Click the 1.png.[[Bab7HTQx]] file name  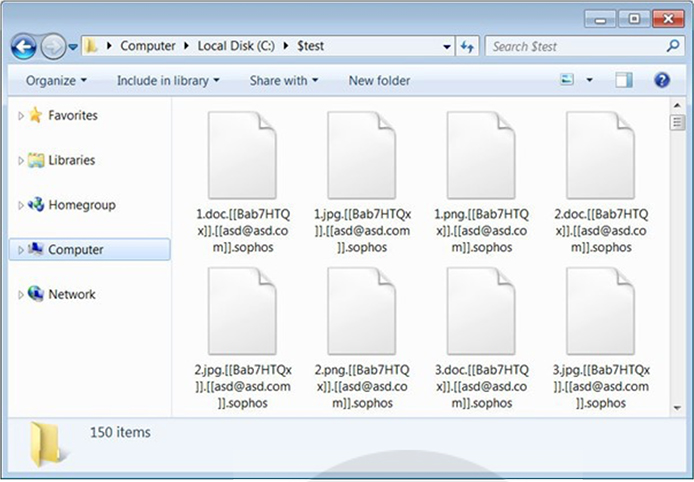(x=482, y=231)
